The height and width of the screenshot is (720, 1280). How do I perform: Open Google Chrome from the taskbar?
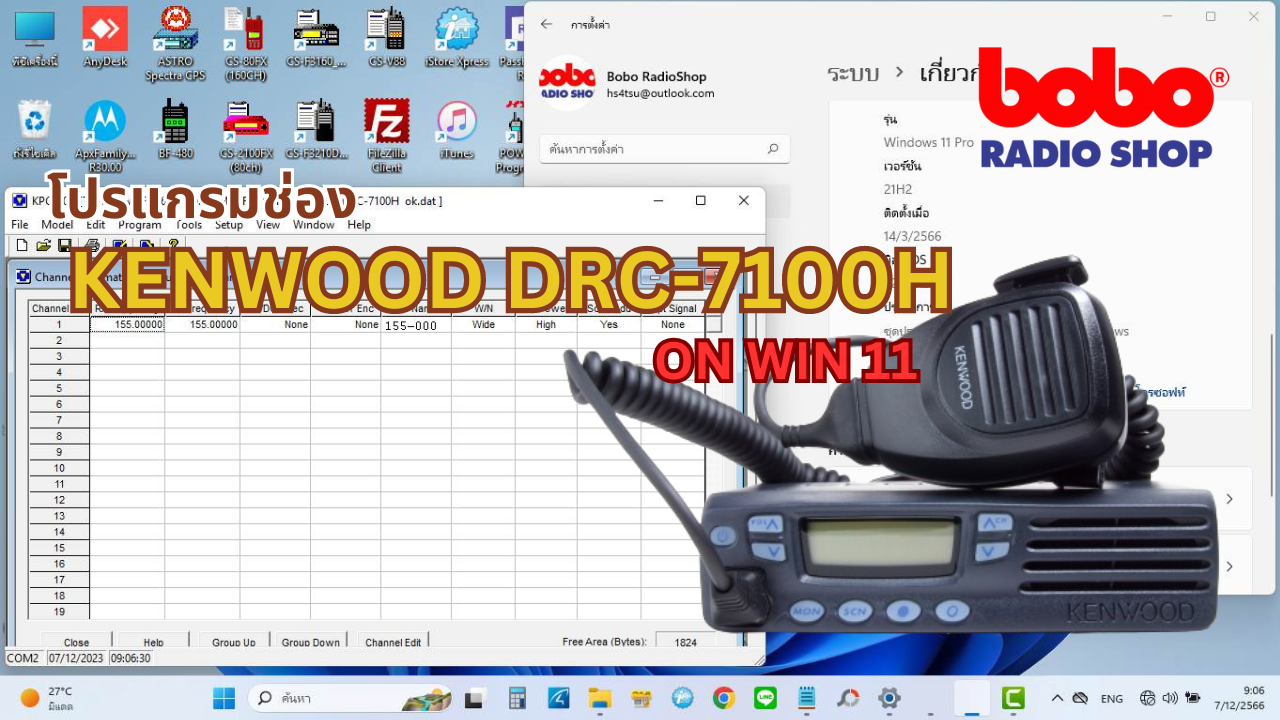[724, 698]
